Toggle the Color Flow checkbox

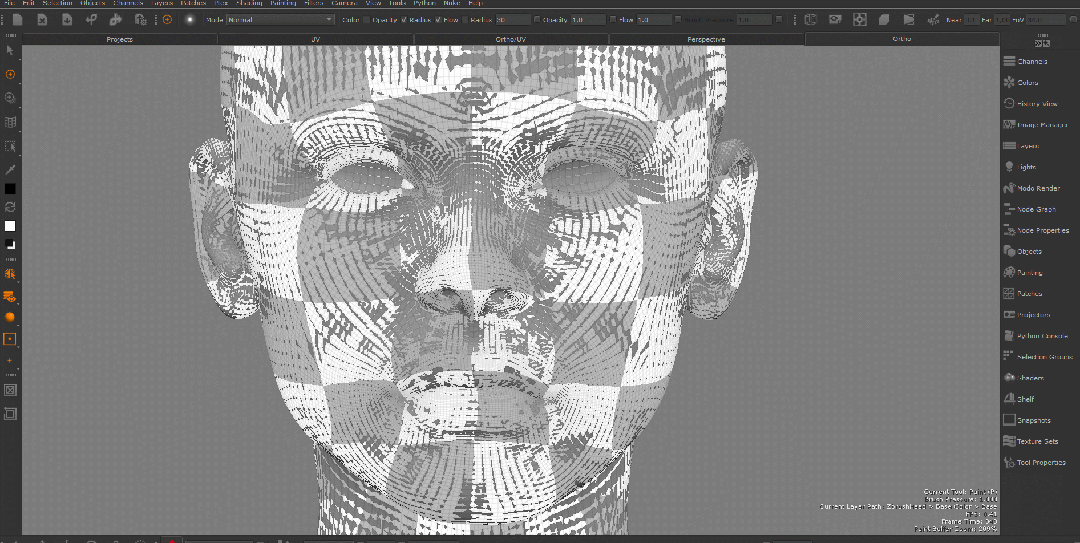click(439, 20)
